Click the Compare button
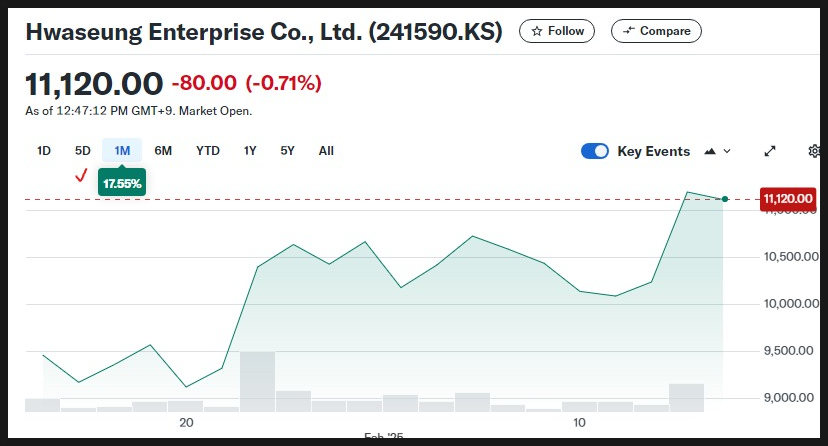 tap(656, 31)
